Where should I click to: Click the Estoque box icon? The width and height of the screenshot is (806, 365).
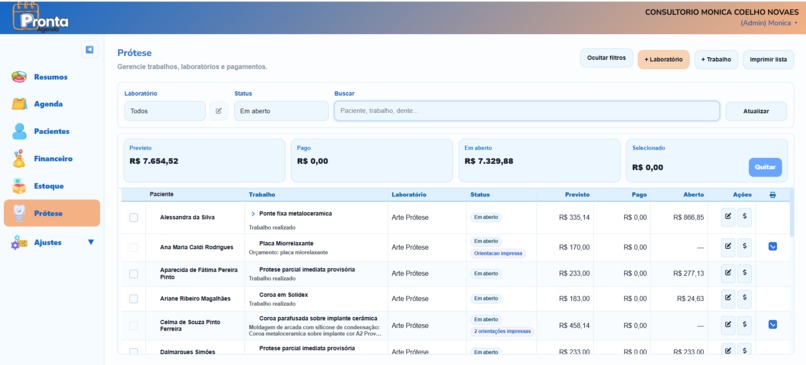pyautogui.click(x=19, y=186)
